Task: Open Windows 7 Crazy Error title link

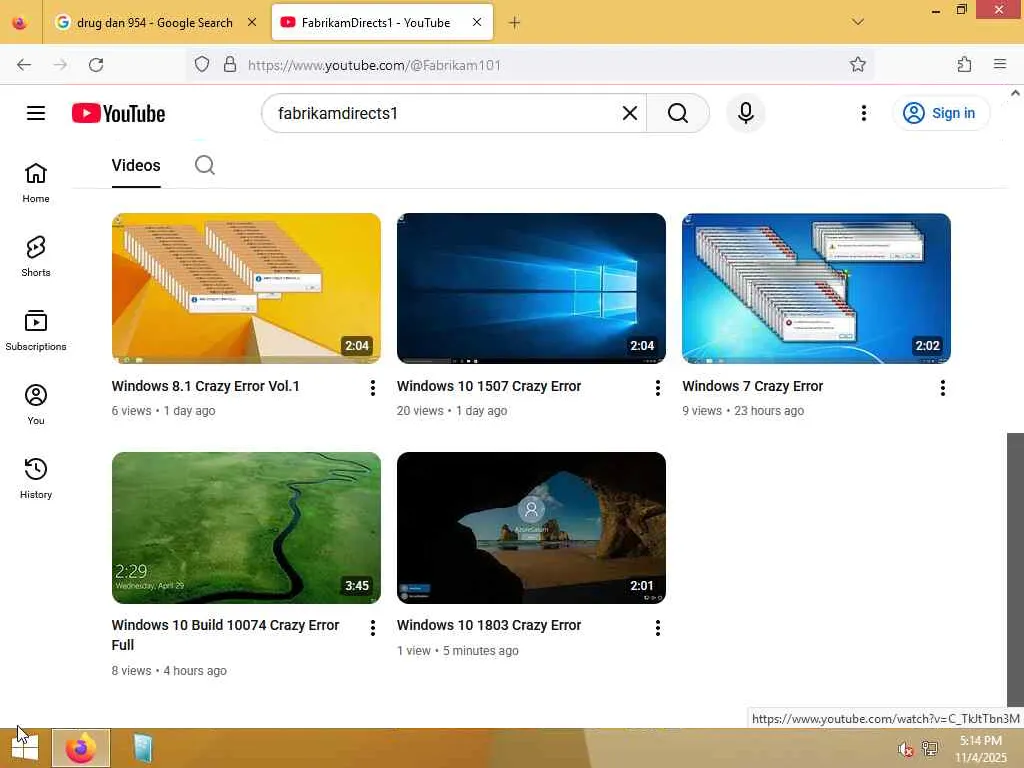Action: pyautogui.click(x=752, y=386)
